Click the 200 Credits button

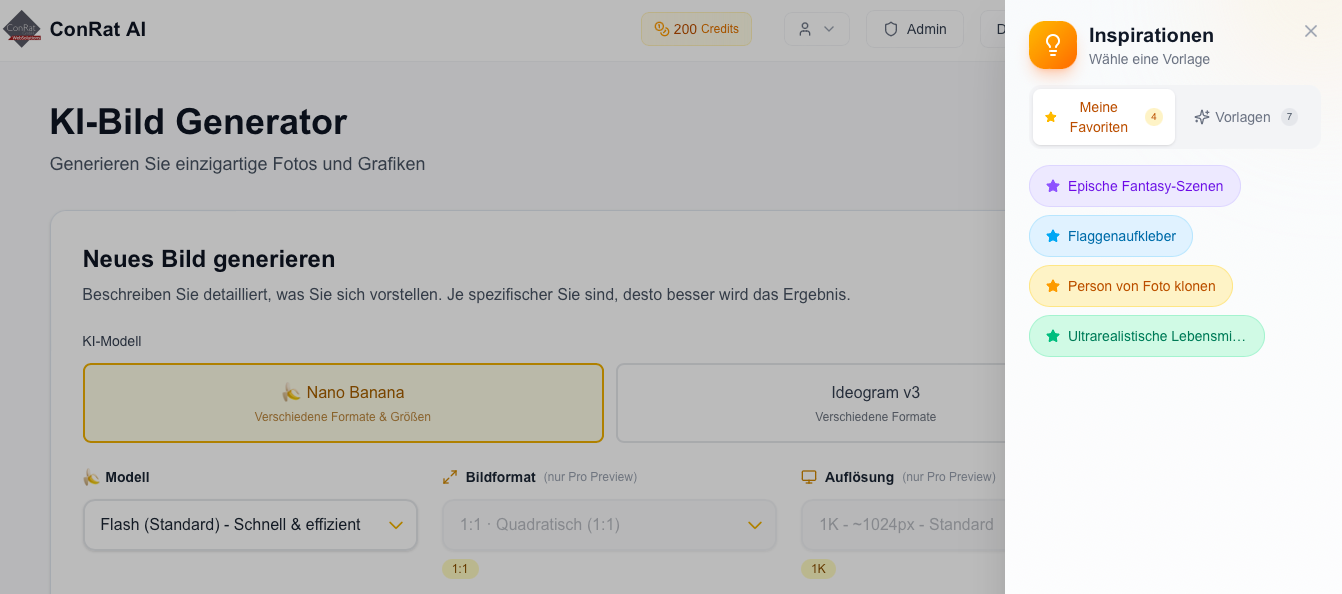pos(696,29)
